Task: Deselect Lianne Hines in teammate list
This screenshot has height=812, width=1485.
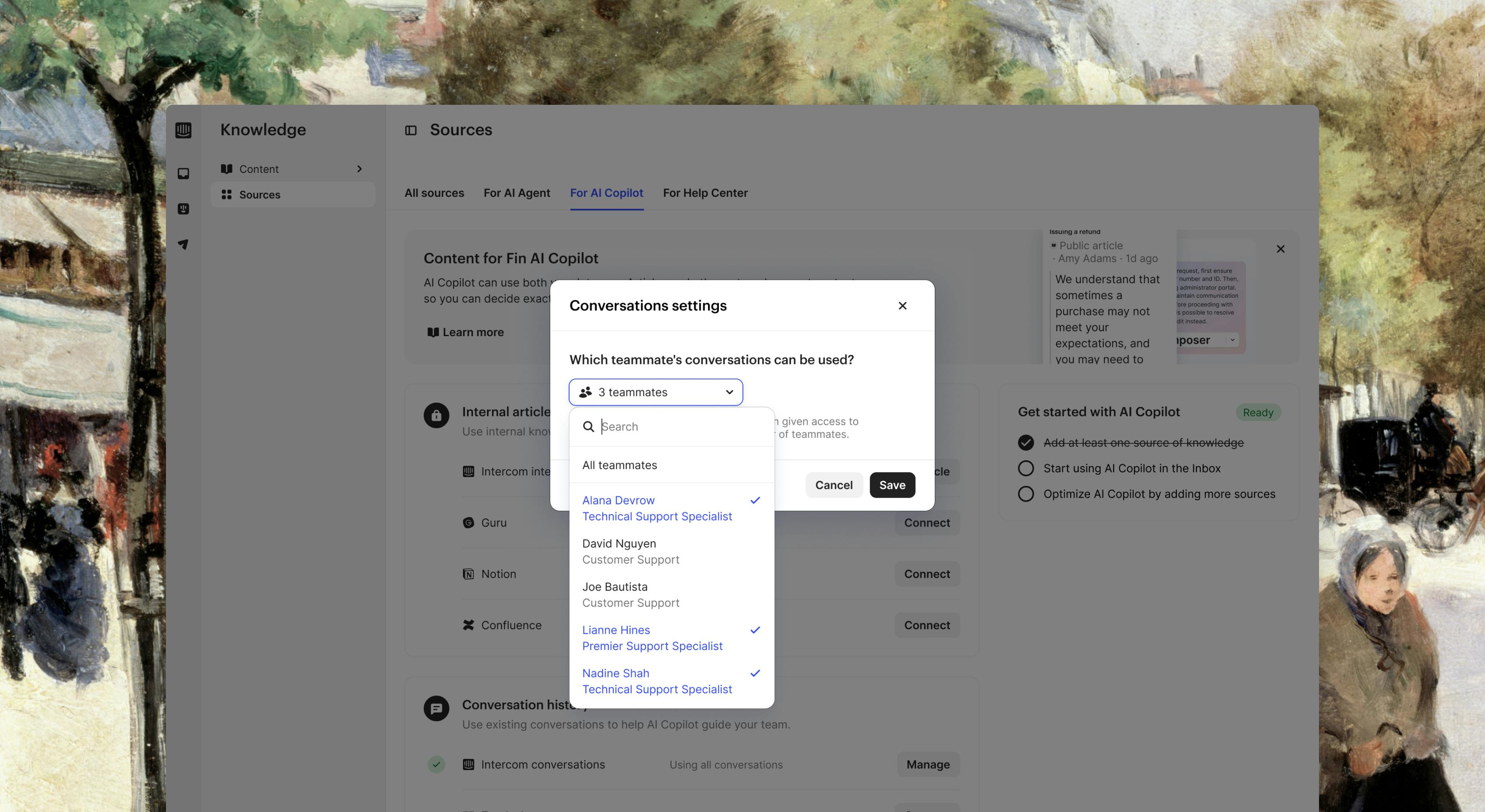Action: point(672,638)
